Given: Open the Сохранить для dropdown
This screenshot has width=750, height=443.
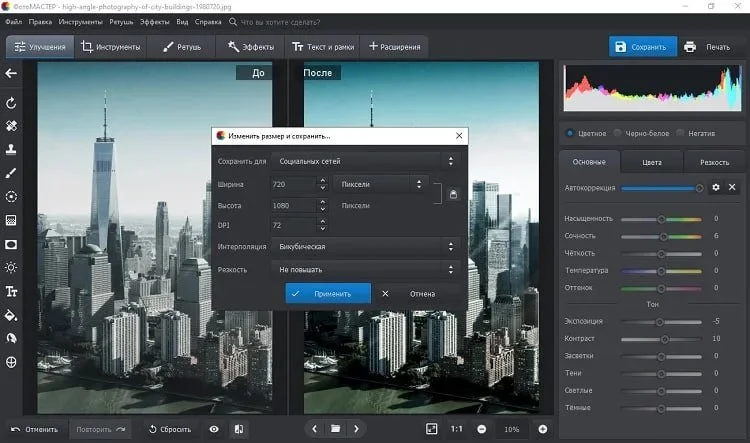Looking at the screenshot, I should click(x=365, y=161).
